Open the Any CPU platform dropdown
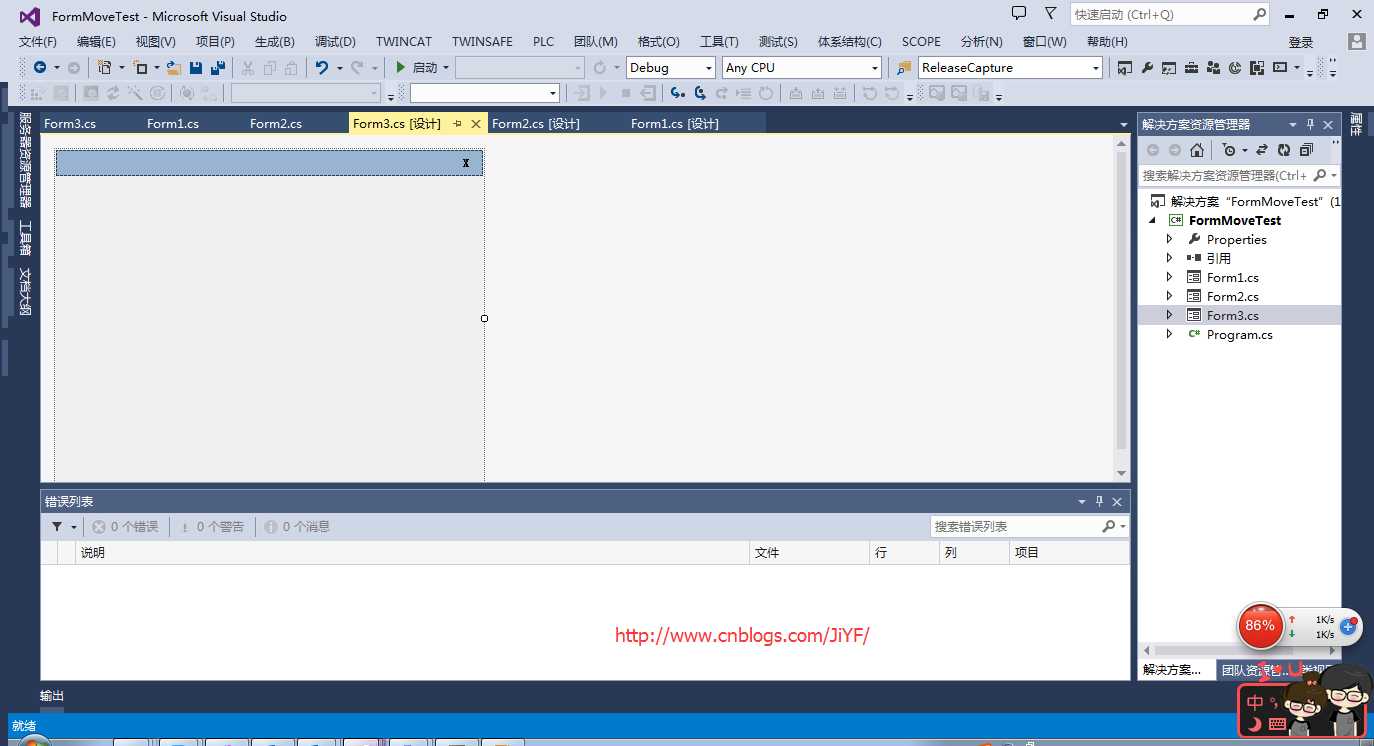This screenshot has height=746, width=1374. (802, 68)
